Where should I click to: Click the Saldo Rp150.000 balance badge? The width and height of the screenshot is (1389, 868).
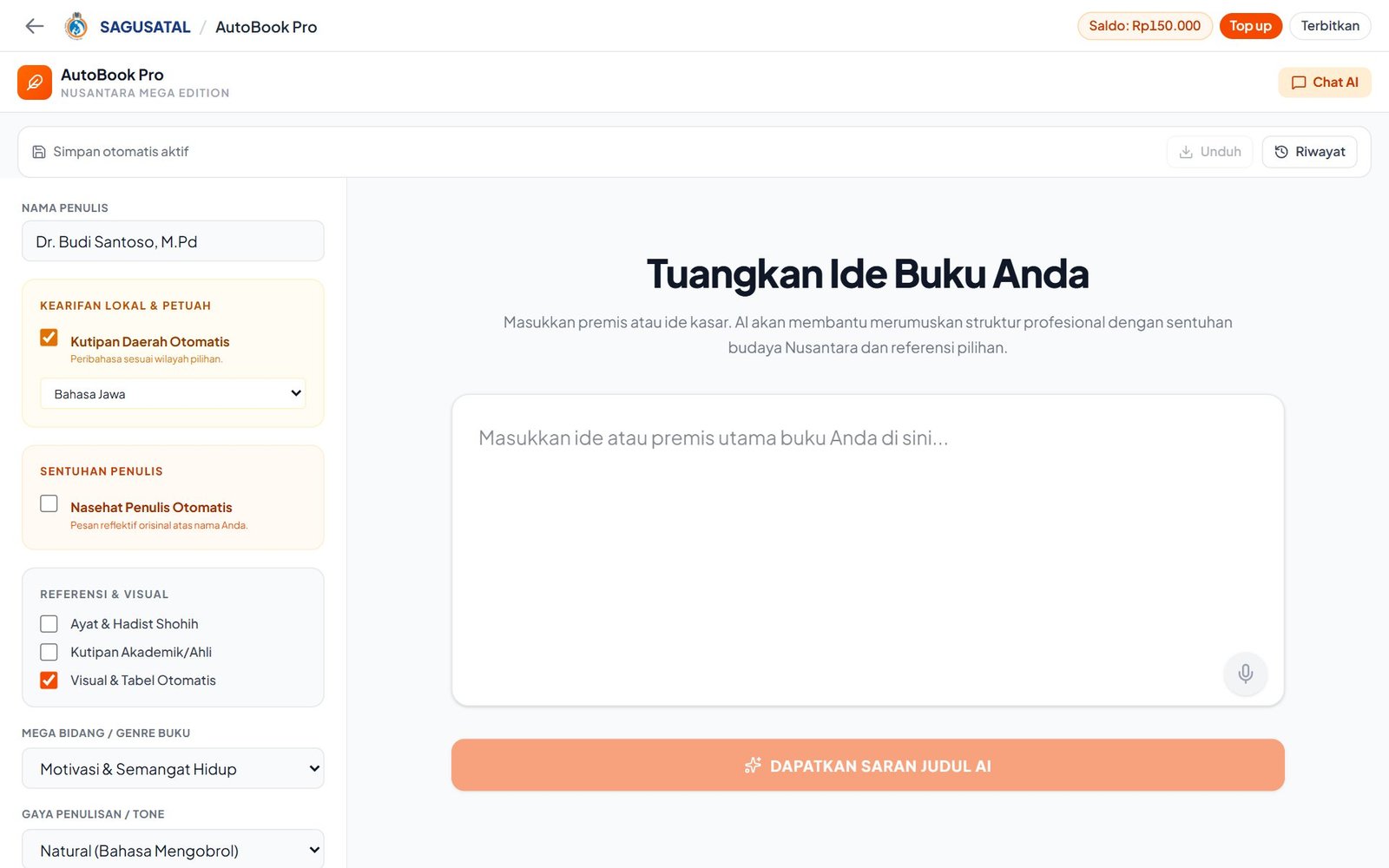[x=1144, y=26]
